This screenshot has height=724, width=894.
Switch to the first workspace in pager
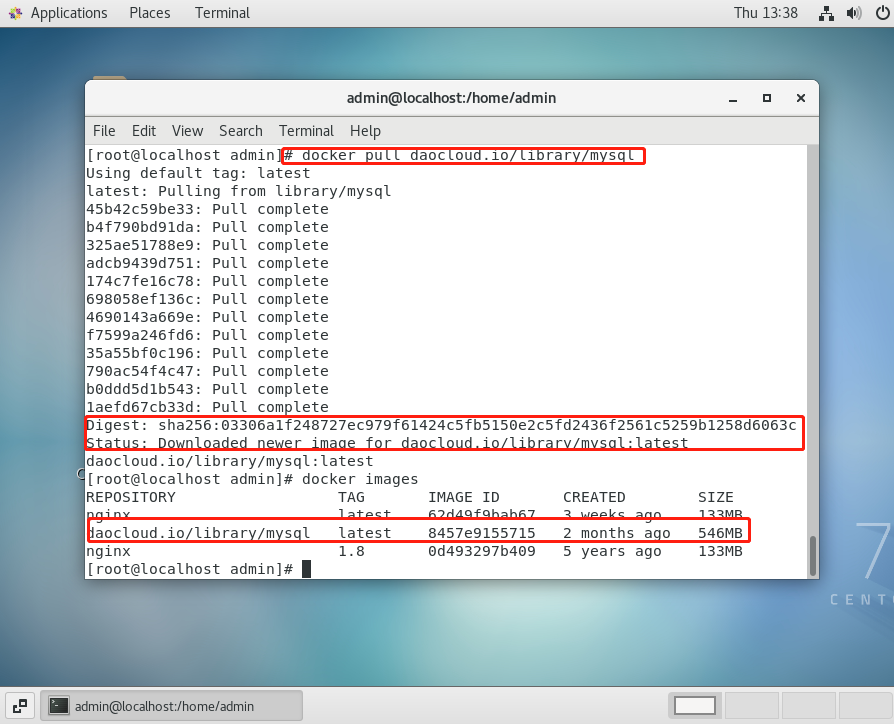[694, 706]
